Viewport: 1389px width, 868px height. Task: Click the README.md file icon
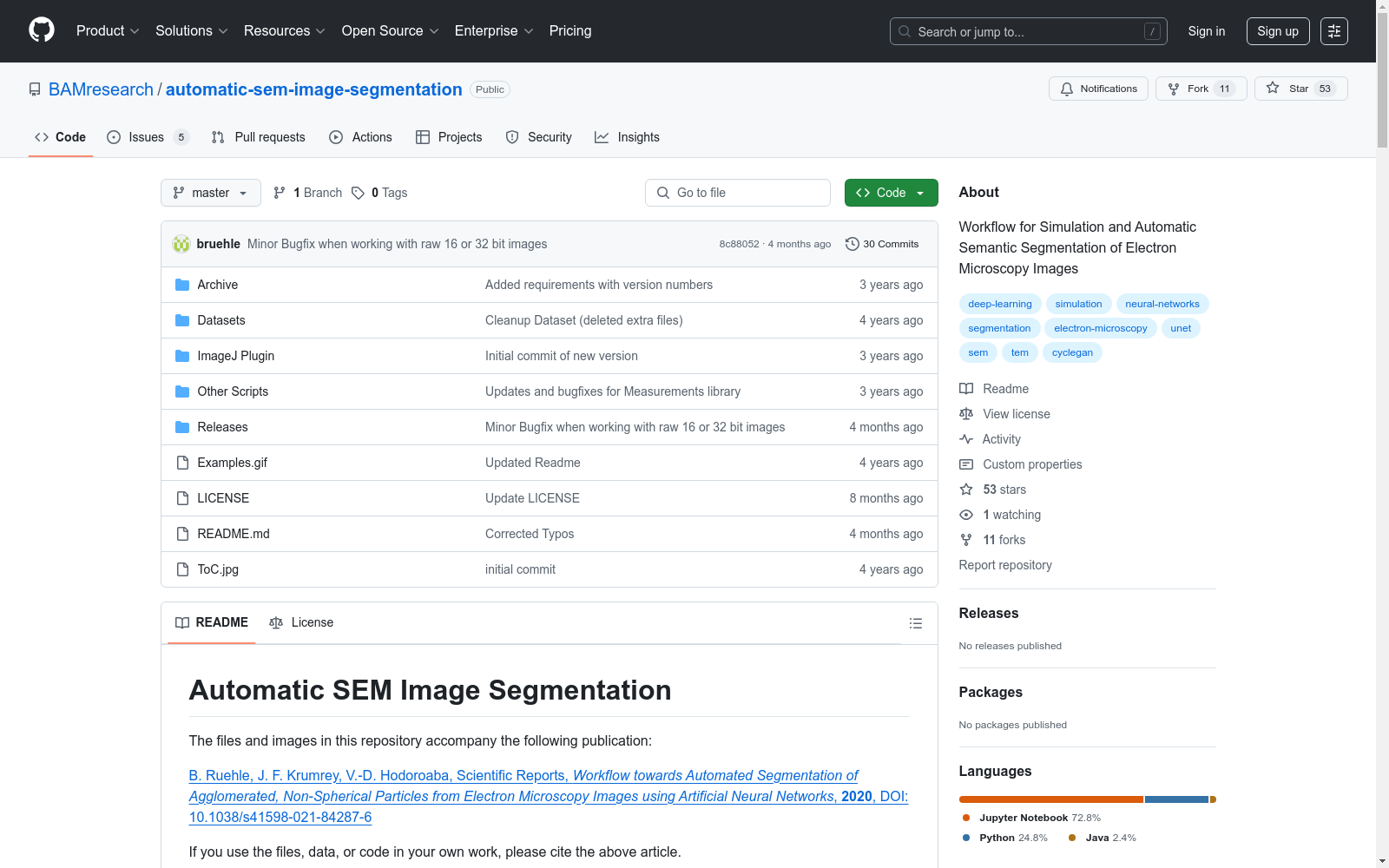pos(182,534)
